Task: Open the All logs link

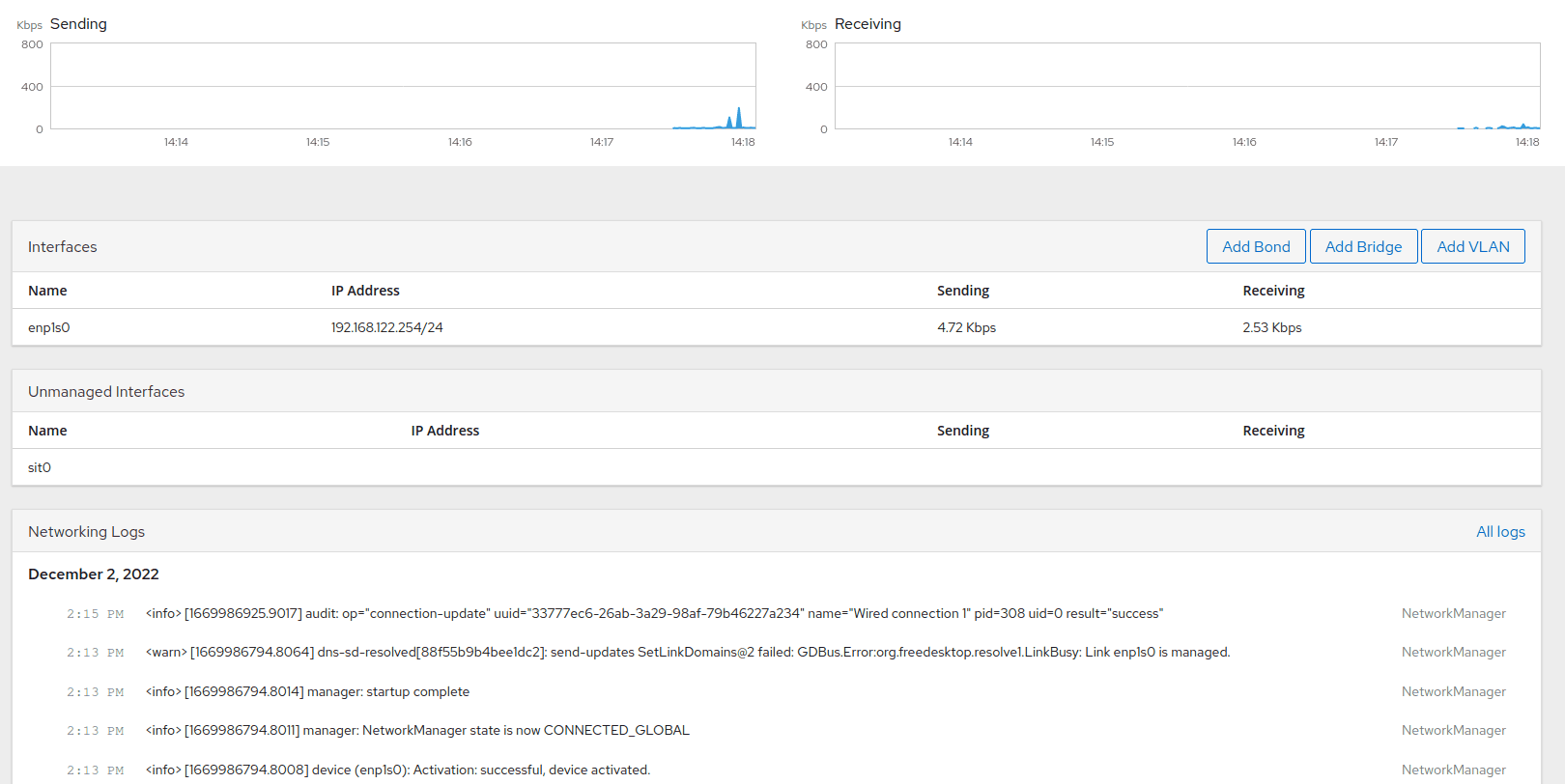Action: click(x=1499, y=532)
